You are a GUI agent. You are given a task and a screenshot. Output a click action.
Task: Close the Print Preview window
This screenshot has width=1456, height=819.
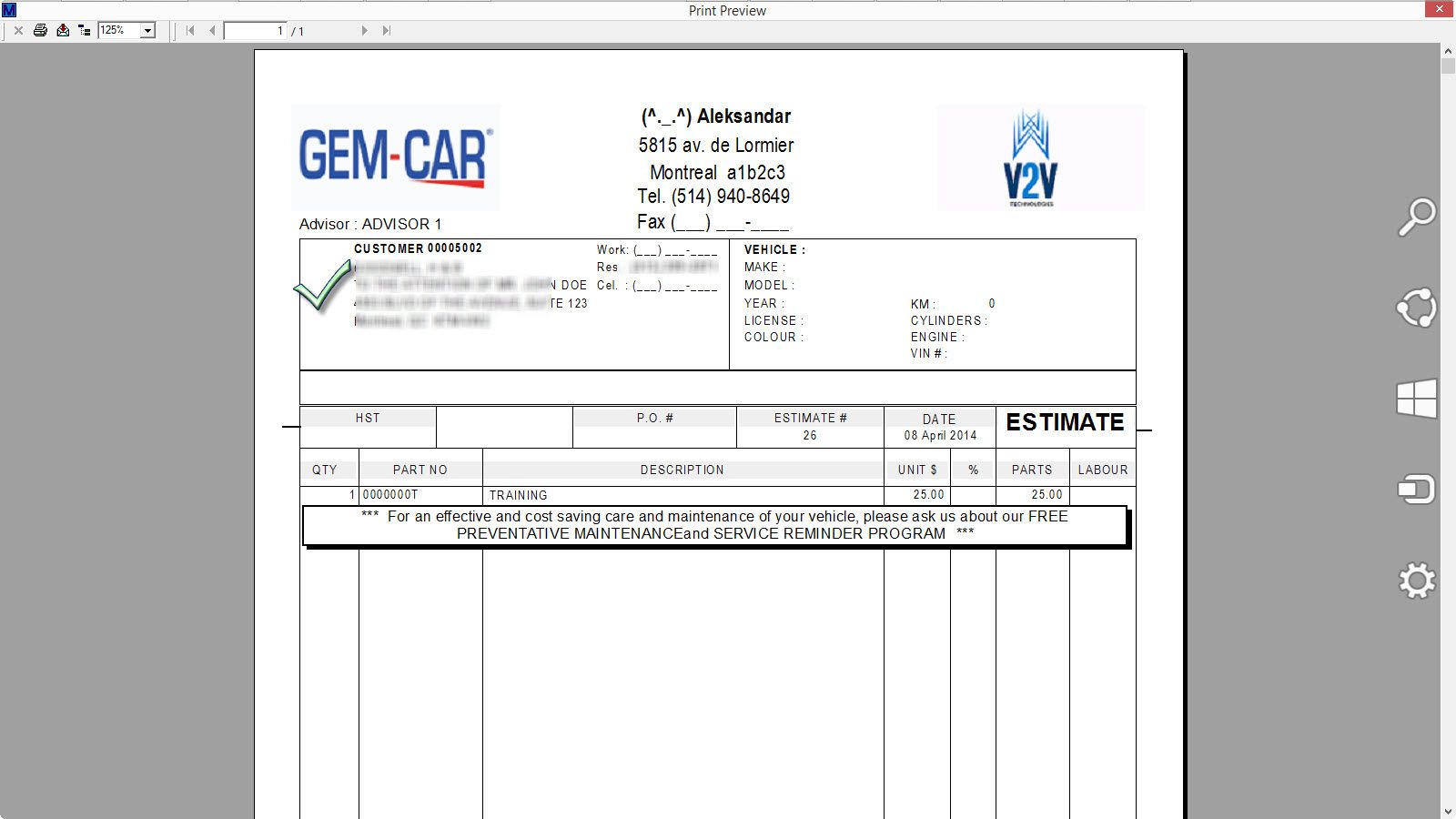[x=1439, y=9]
